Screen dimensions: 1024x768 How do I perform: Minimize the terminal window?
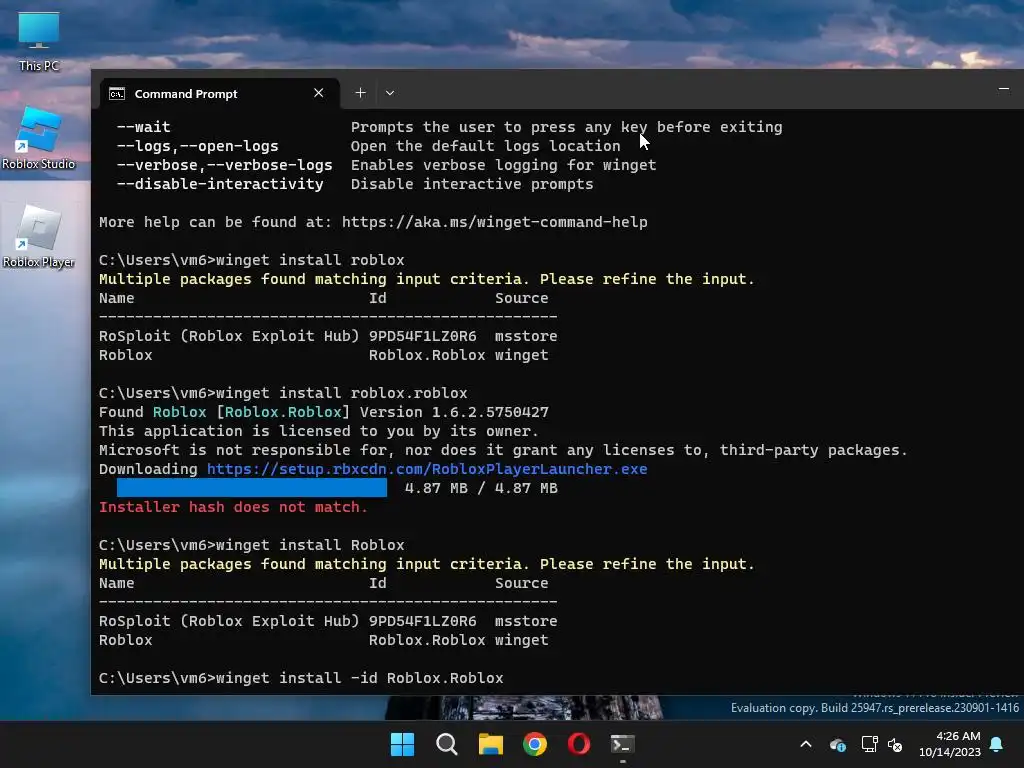coord(1004,89)
